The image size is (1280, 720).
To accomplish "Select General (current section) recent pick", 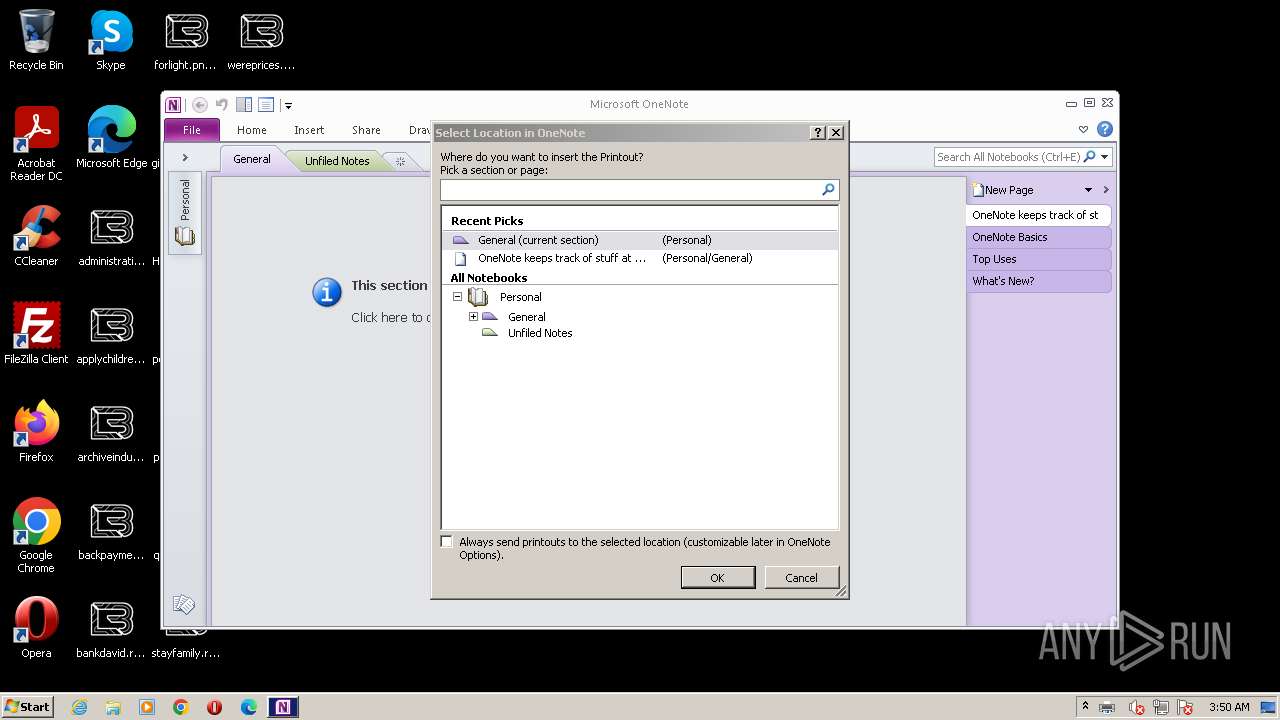I will pyautogui.click(x=640, y=240).
